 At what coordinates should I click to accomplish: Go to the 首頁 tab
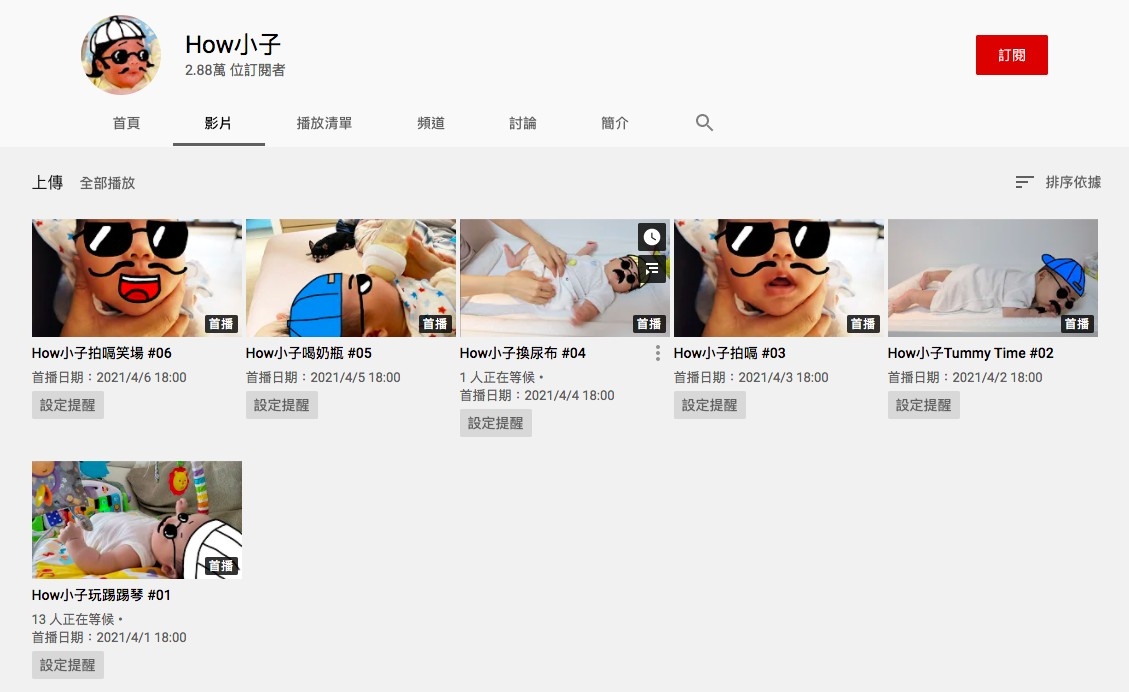126,122
